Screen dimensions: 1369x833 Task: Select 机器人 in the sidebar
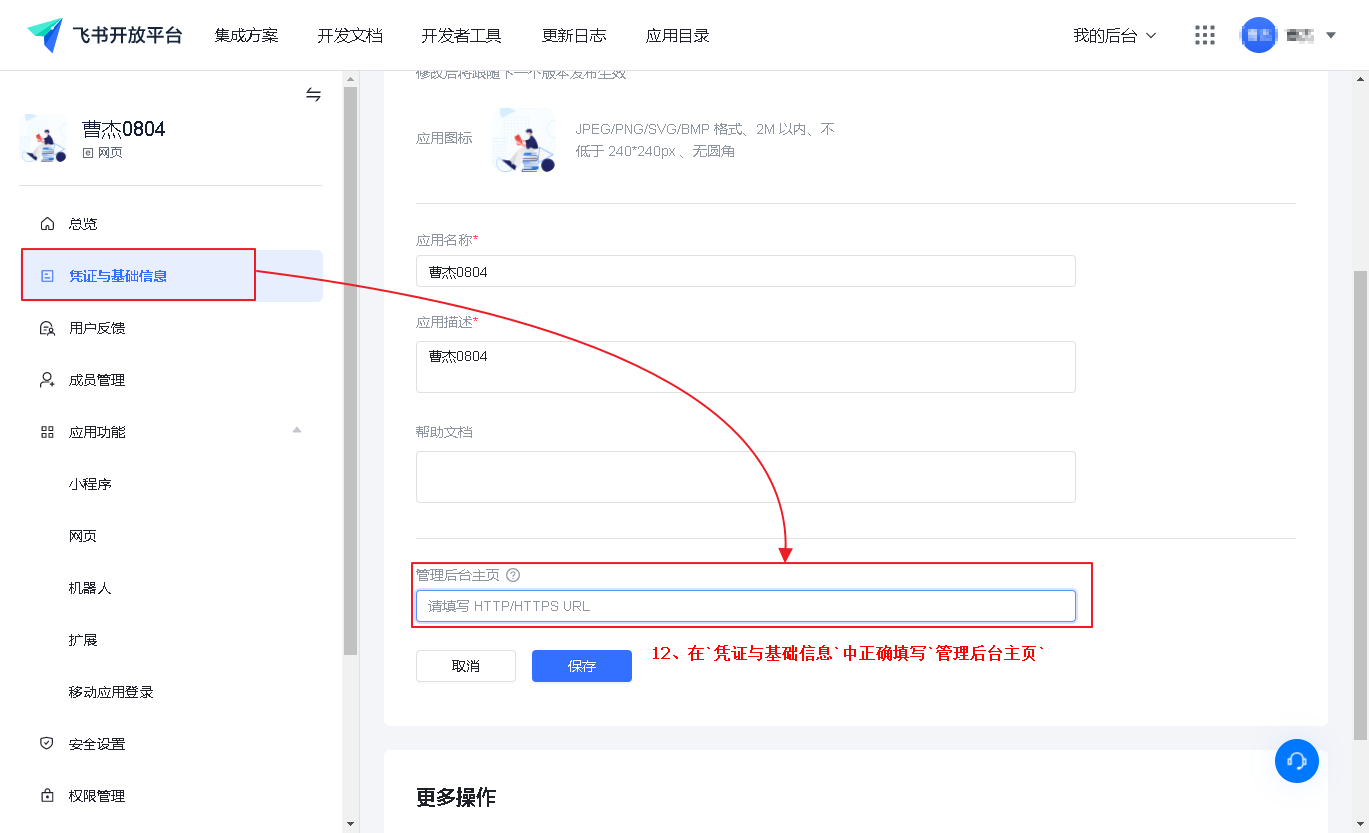[90, 588]
